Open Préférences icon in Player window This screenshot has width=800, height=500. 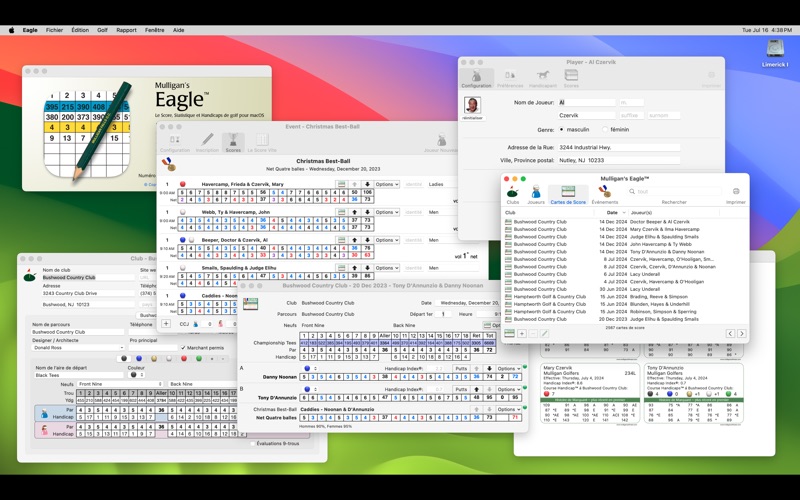[510, 79]
